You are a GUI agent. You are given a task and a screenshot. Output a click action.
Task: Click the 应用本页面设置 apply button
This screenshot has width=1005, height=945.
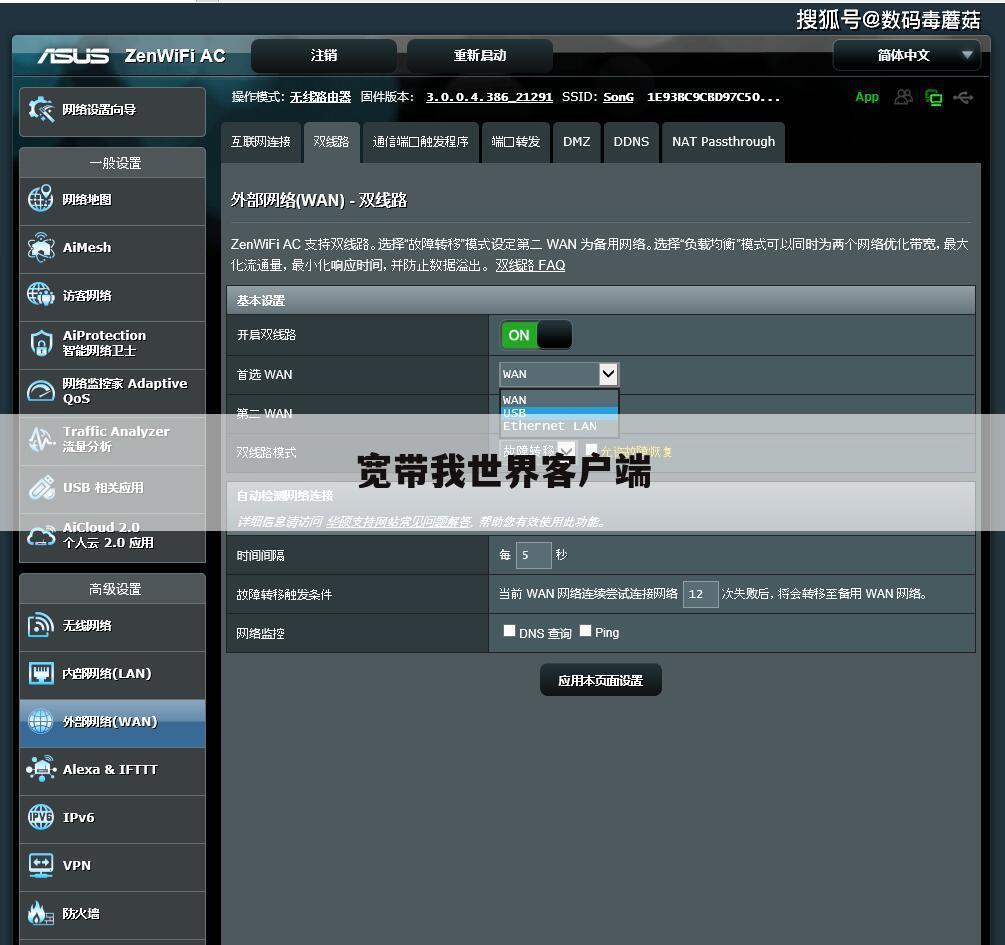click(x=601, y=680)
